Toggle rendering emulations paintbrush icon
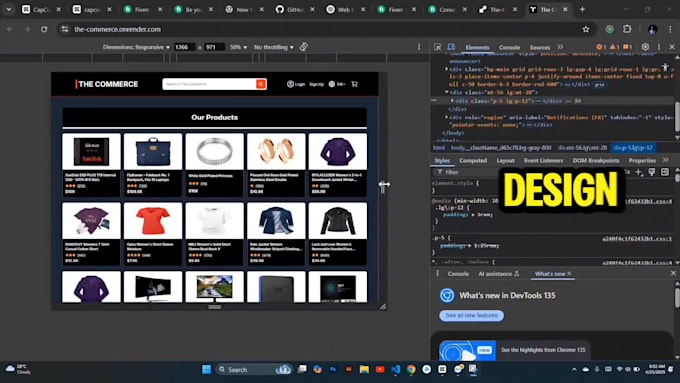The image size is (680, 383). pos(652,172)
